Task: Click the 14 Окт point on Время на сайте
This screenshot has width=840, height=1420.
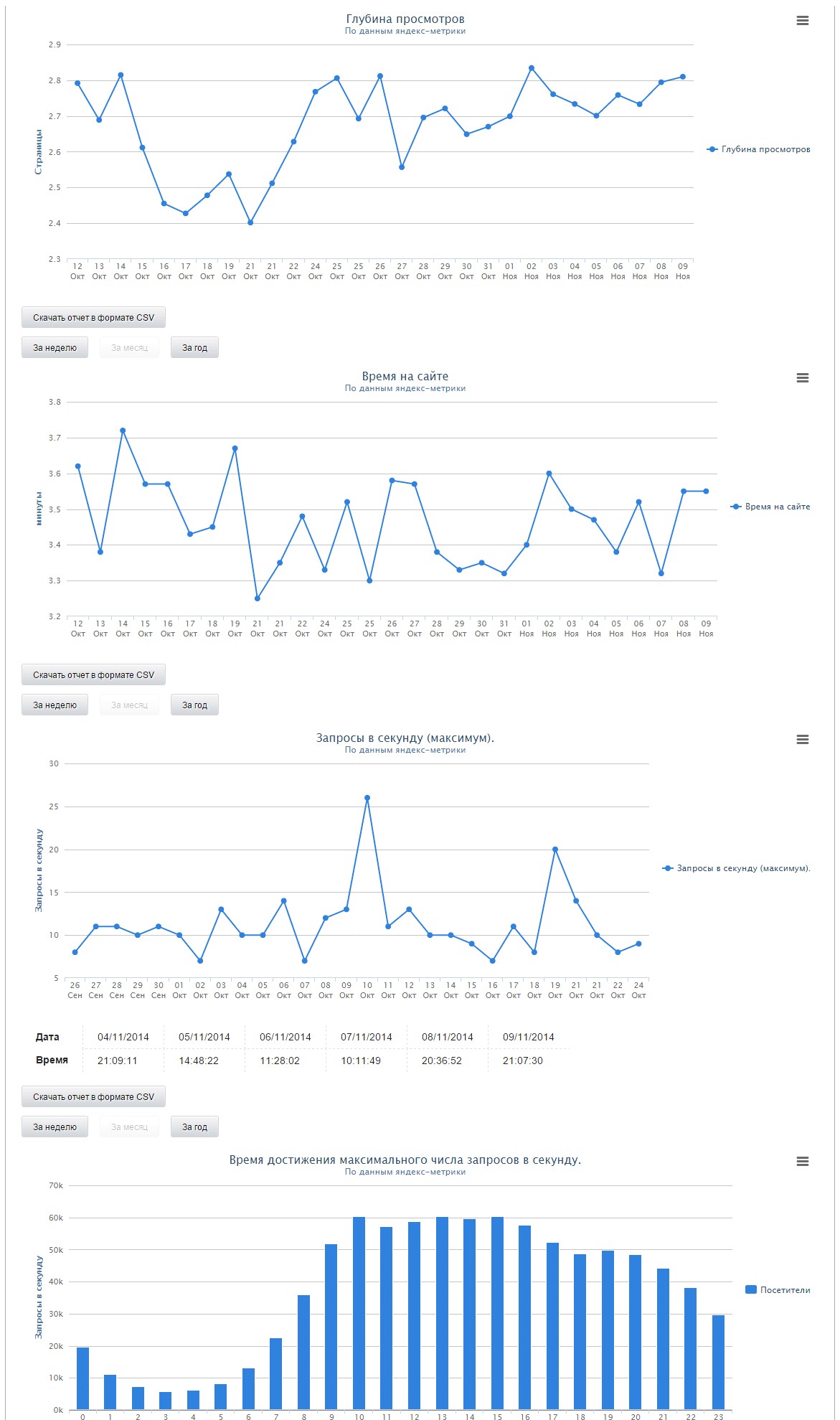Action: pos(123,431)
